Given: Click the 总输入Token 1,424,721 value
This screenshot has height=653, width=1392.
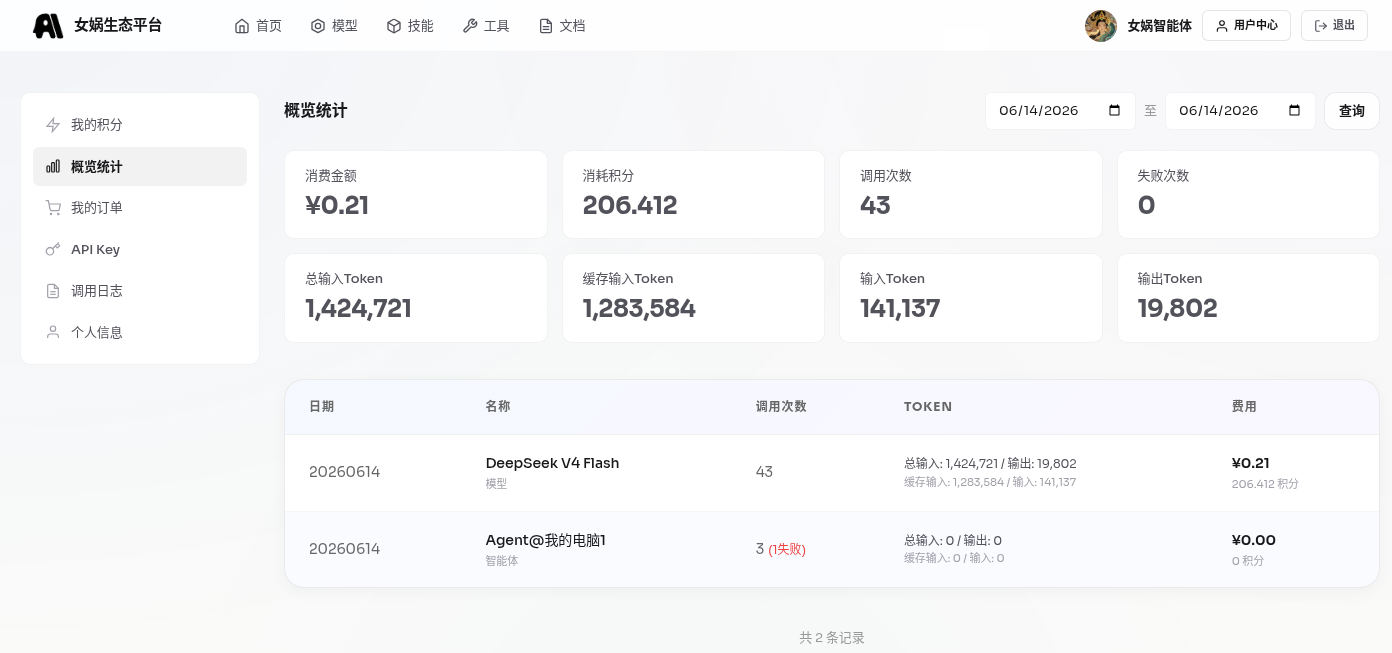Looking at the screenshot, I should tap(358, 308).
